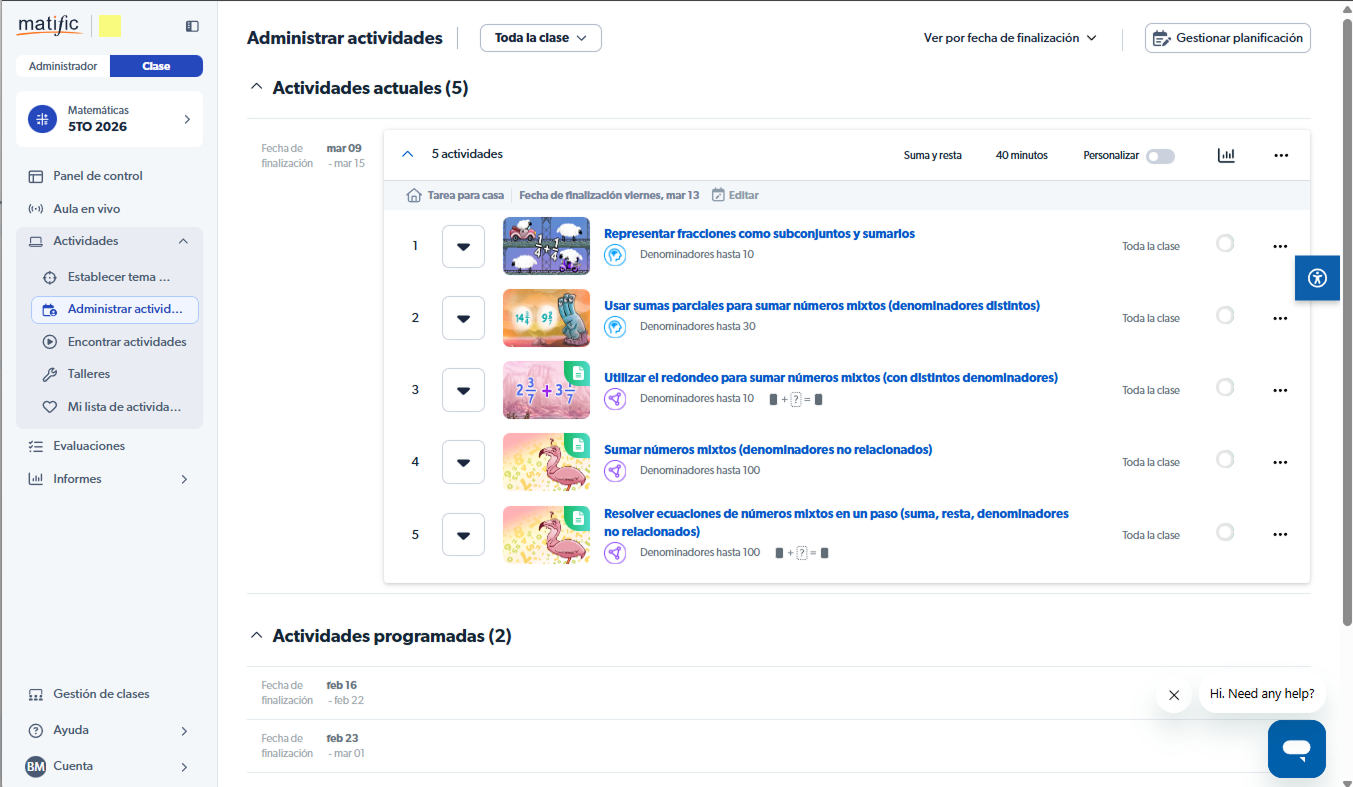Screen dimensions: 1353x787
Task: Open three-dot menu for the 5 activities group
Action: coord(1281,155)
